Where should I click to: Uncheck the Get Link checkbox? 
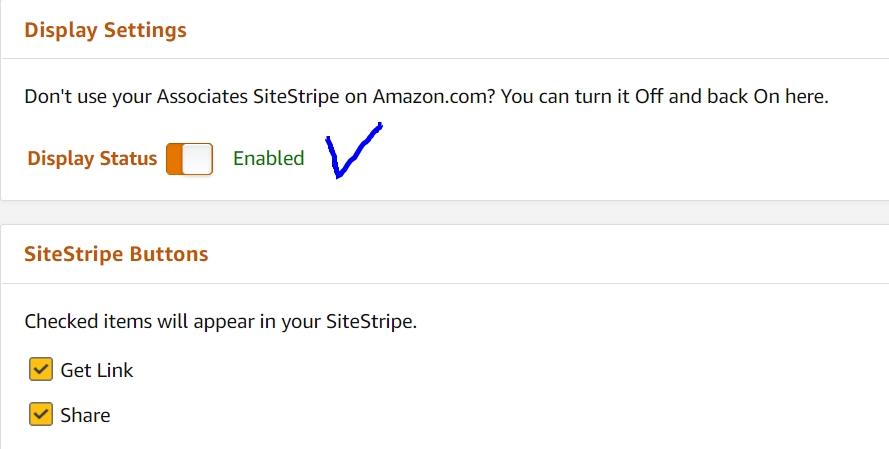click(41, 370)
